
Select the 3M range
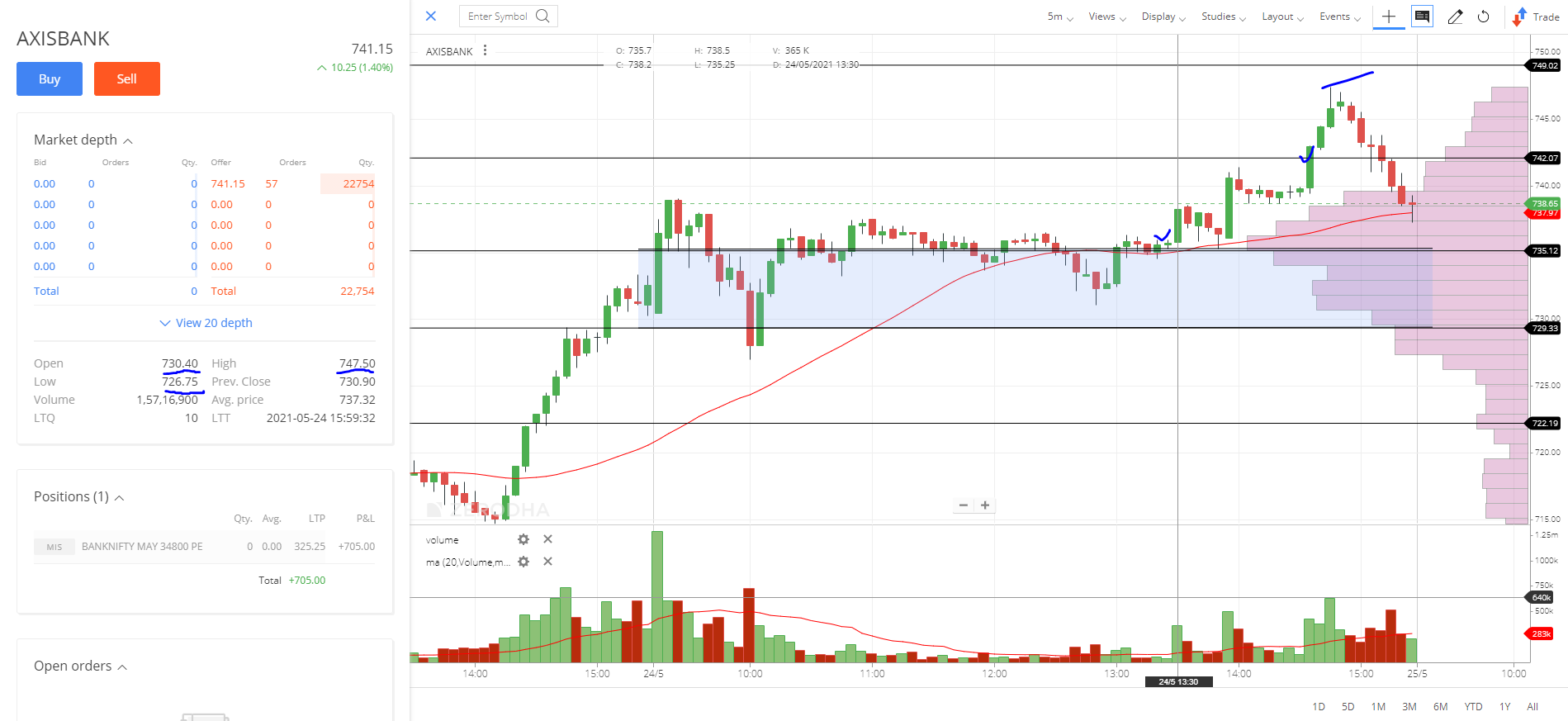click(1409, 707)
